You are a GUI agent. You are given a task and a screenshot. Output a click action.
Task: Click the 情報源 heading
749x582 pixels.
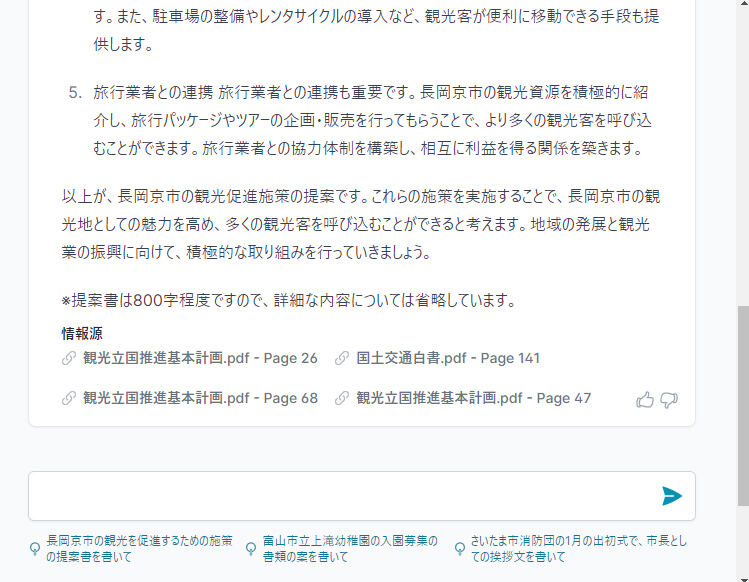point(82,333)
